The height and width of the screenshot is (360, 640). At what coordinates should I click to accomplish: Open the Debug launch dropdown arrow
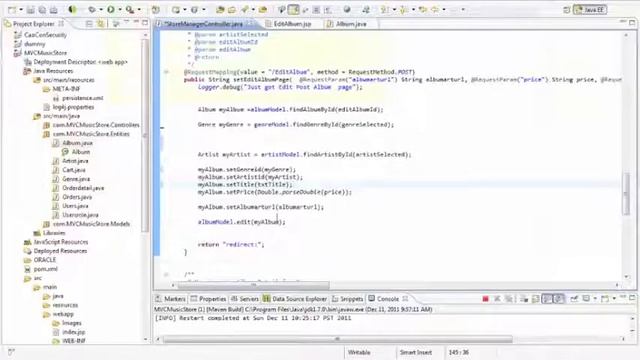point(100,10)
